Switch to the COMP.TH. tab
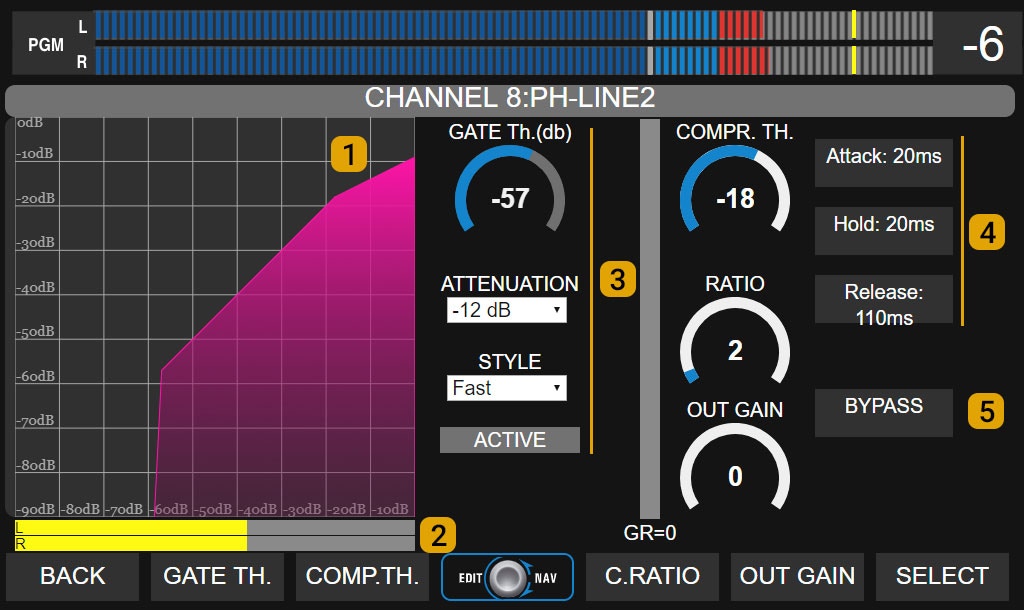Image resolution: width=1024 pixels, height=610 pixels. tap(361, 576)
